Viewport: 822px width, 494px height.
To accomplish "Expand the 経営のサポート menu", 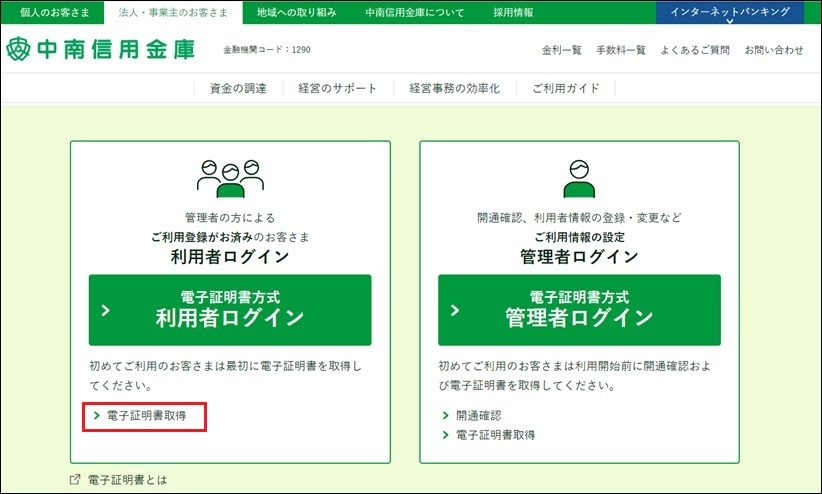I will (x=338, y=88).
